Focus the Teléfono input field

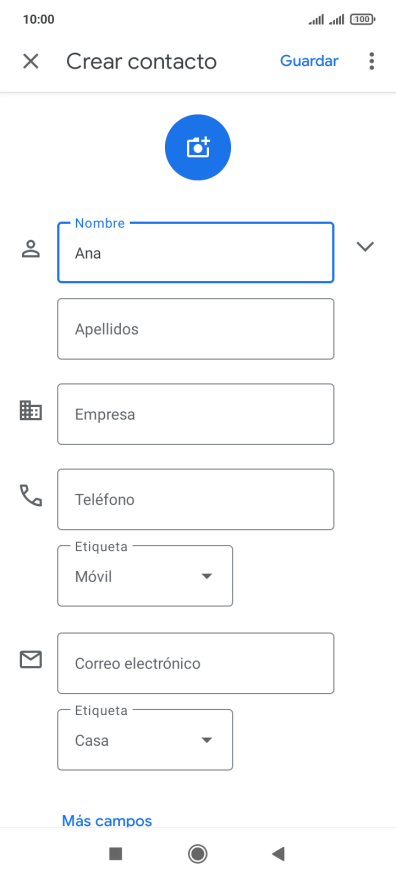point(196,499)
